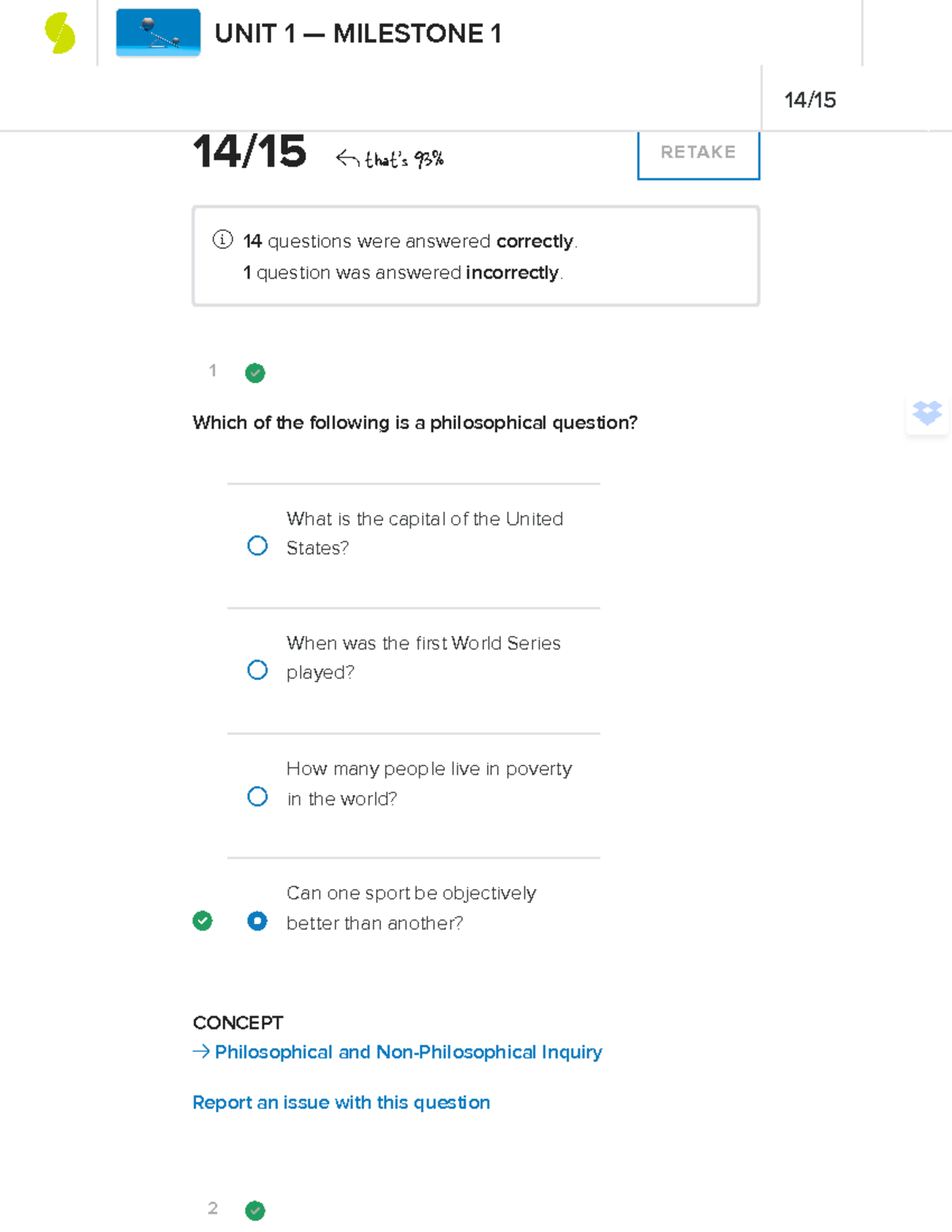The height and width of the screenshot is (1232, 952).
Task: Click the Sophia logo icon
Action: [59, 33]
